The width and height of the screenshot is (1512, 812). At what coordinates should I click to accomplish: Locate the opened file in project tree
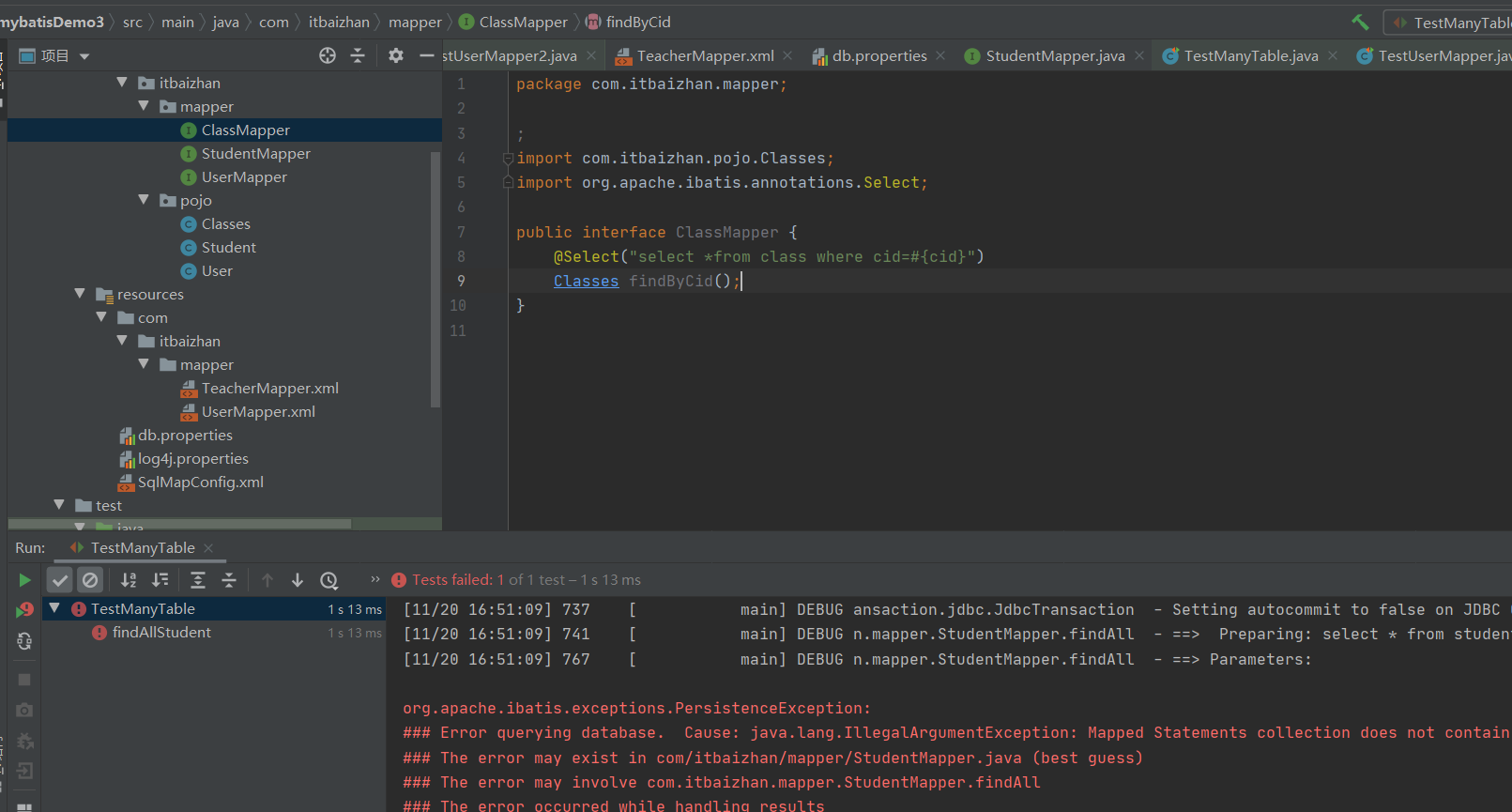[x=327, y=55]
